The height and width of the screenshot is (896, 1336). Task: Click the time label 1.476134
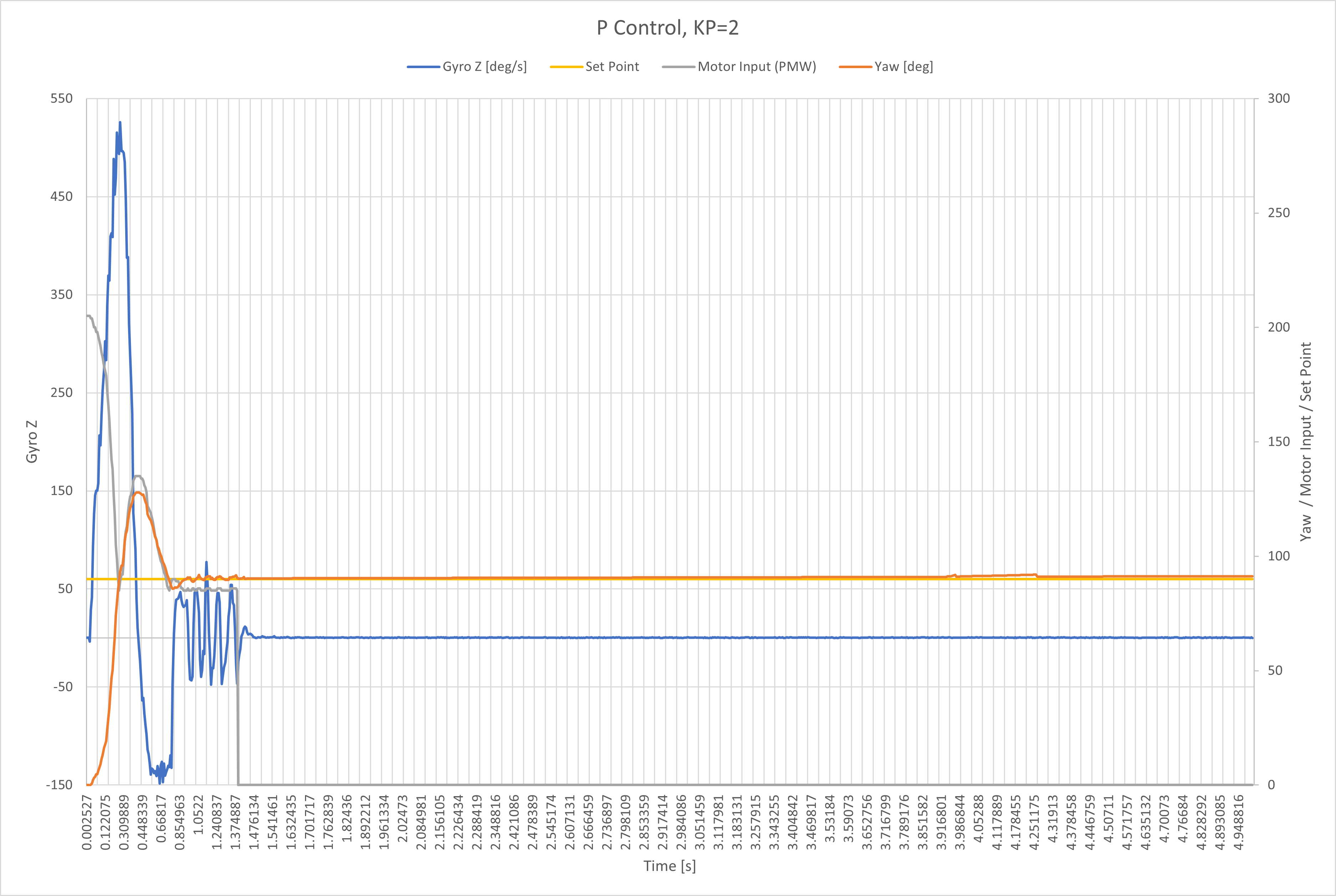click(254, 822)
